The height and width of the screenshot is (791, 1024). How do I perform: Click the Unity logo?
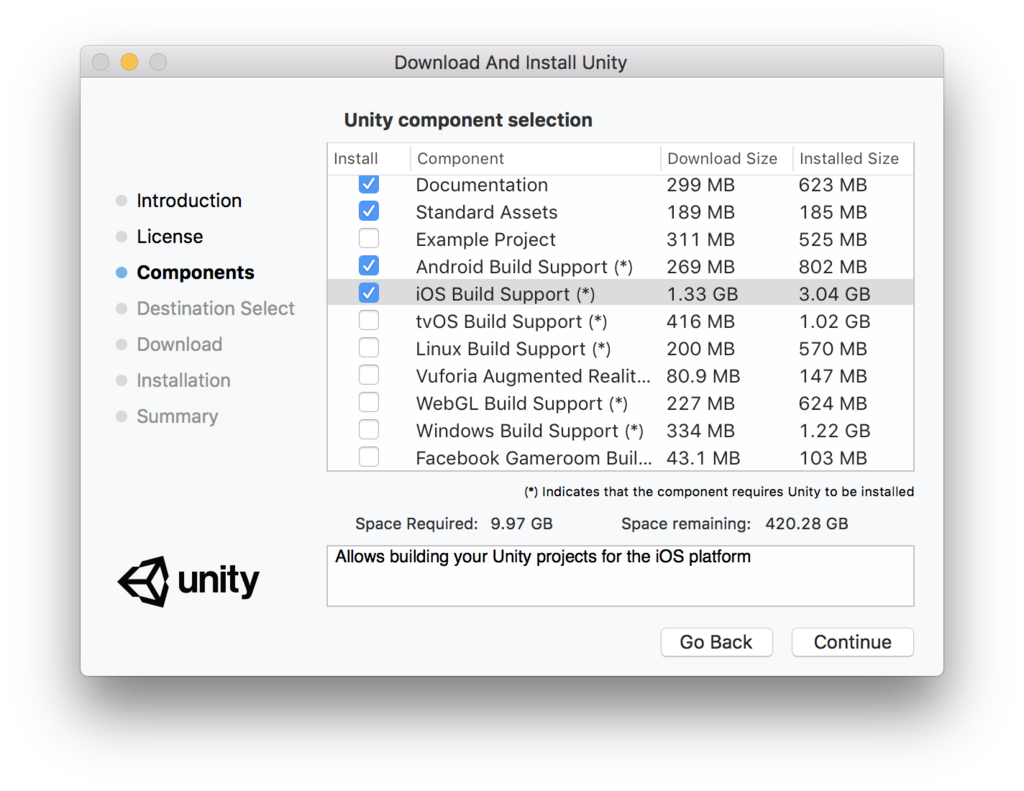click(x=188, y=581)
